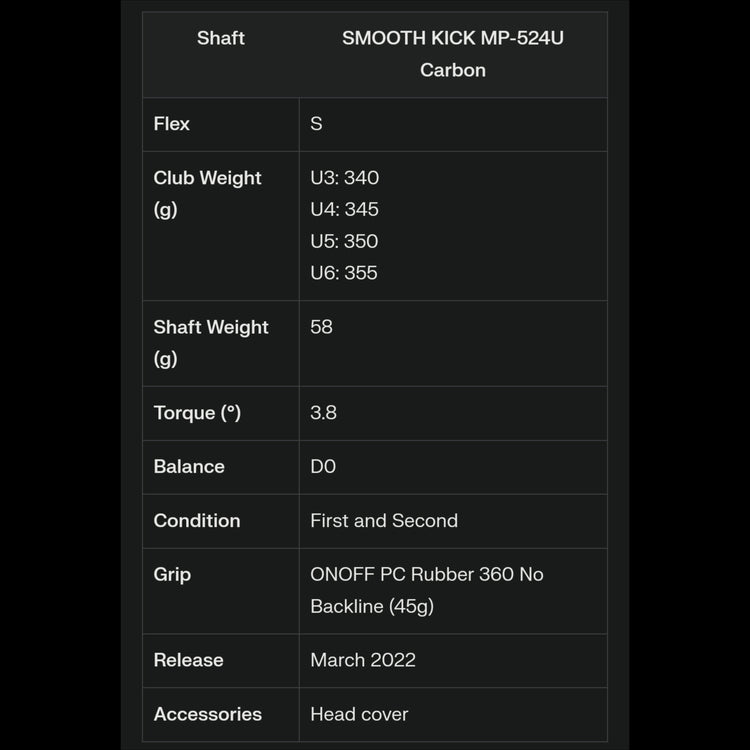
Task: Click the shaft weight value 58
Action: 321,327
